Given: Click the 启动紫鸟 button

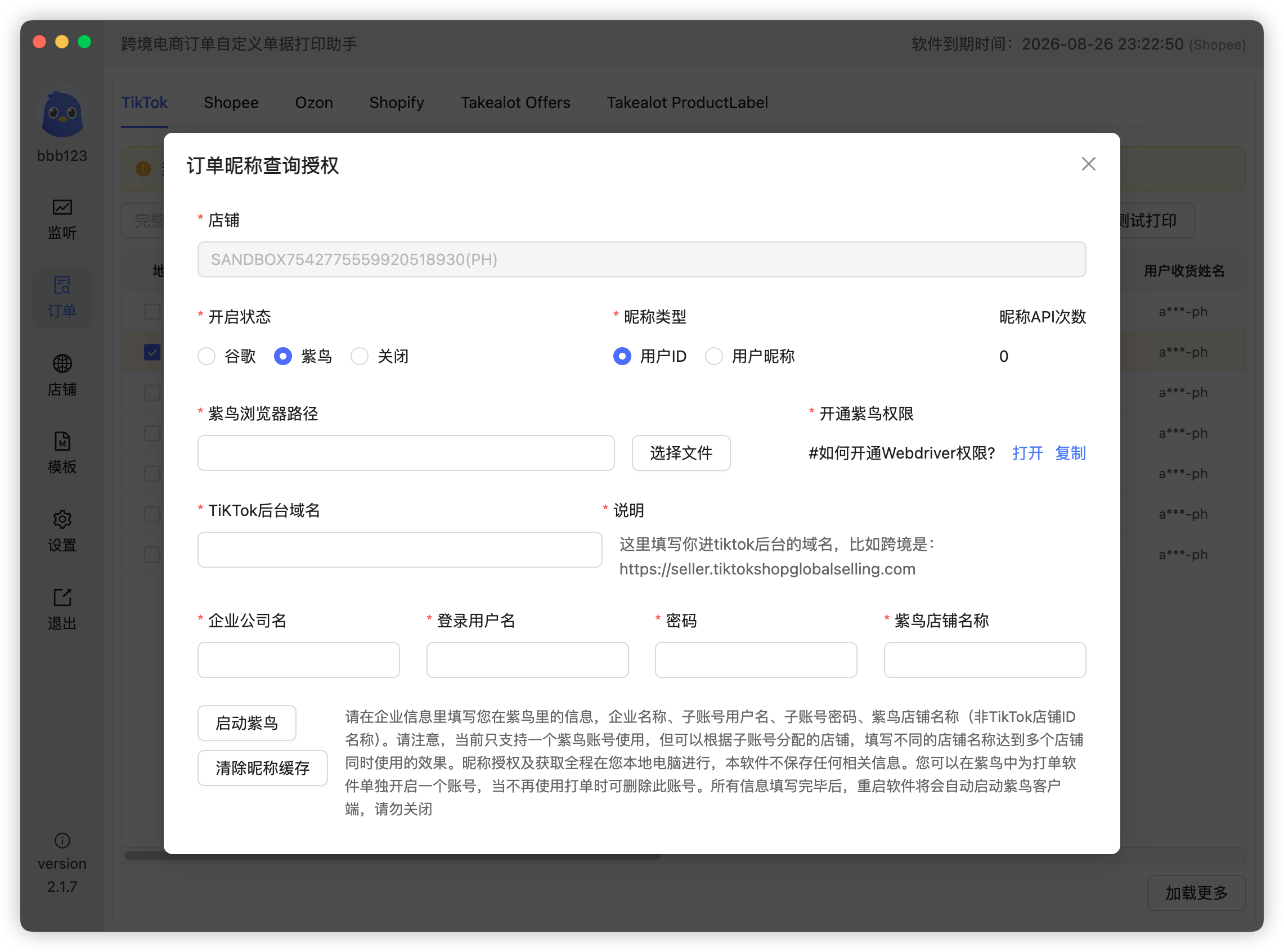Looking at the screenshot, I should [x=246, y=722].
